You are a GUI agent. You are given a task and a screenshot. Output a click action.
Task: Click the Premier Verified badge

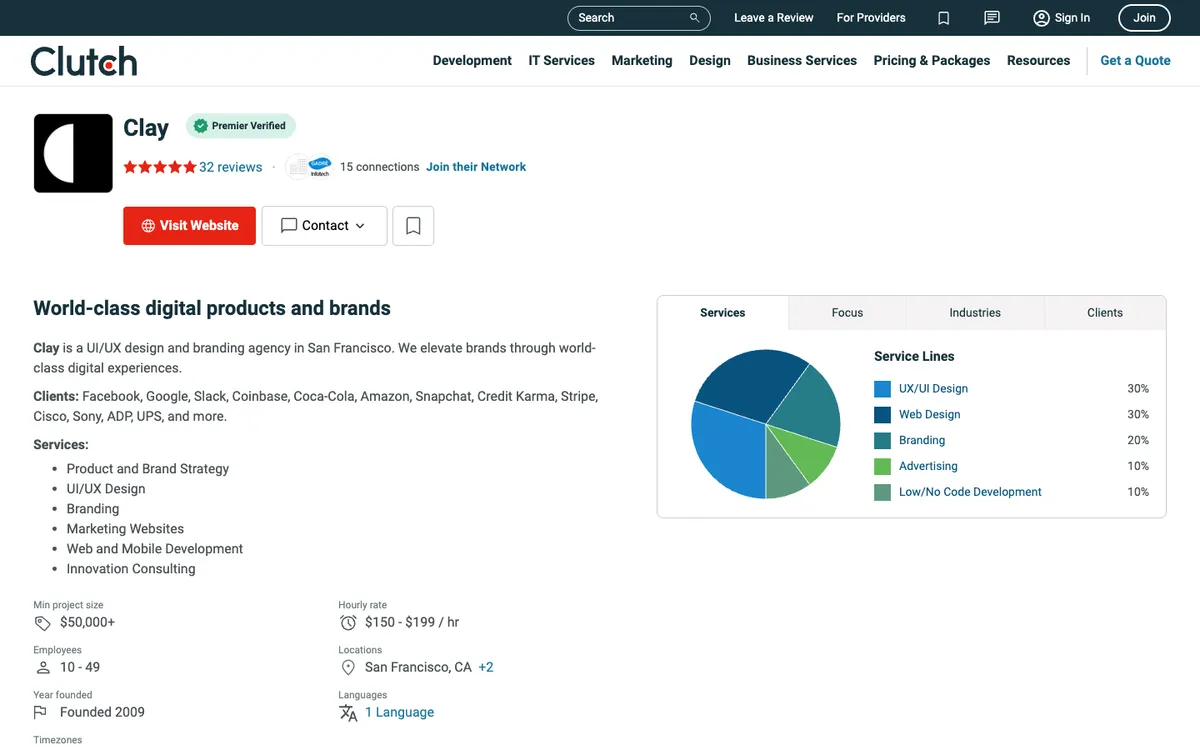(x=241, y=126)
